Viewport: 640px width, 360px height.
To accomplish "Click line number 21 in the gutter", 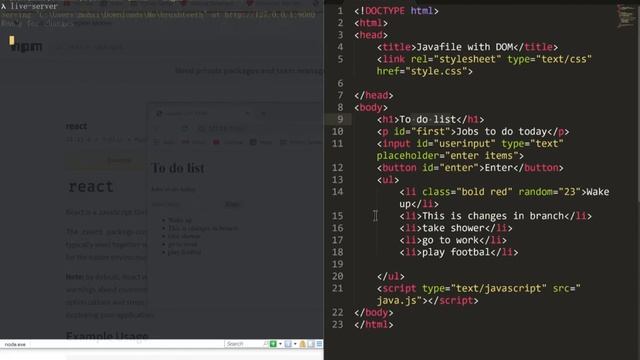I will [337, 288].
